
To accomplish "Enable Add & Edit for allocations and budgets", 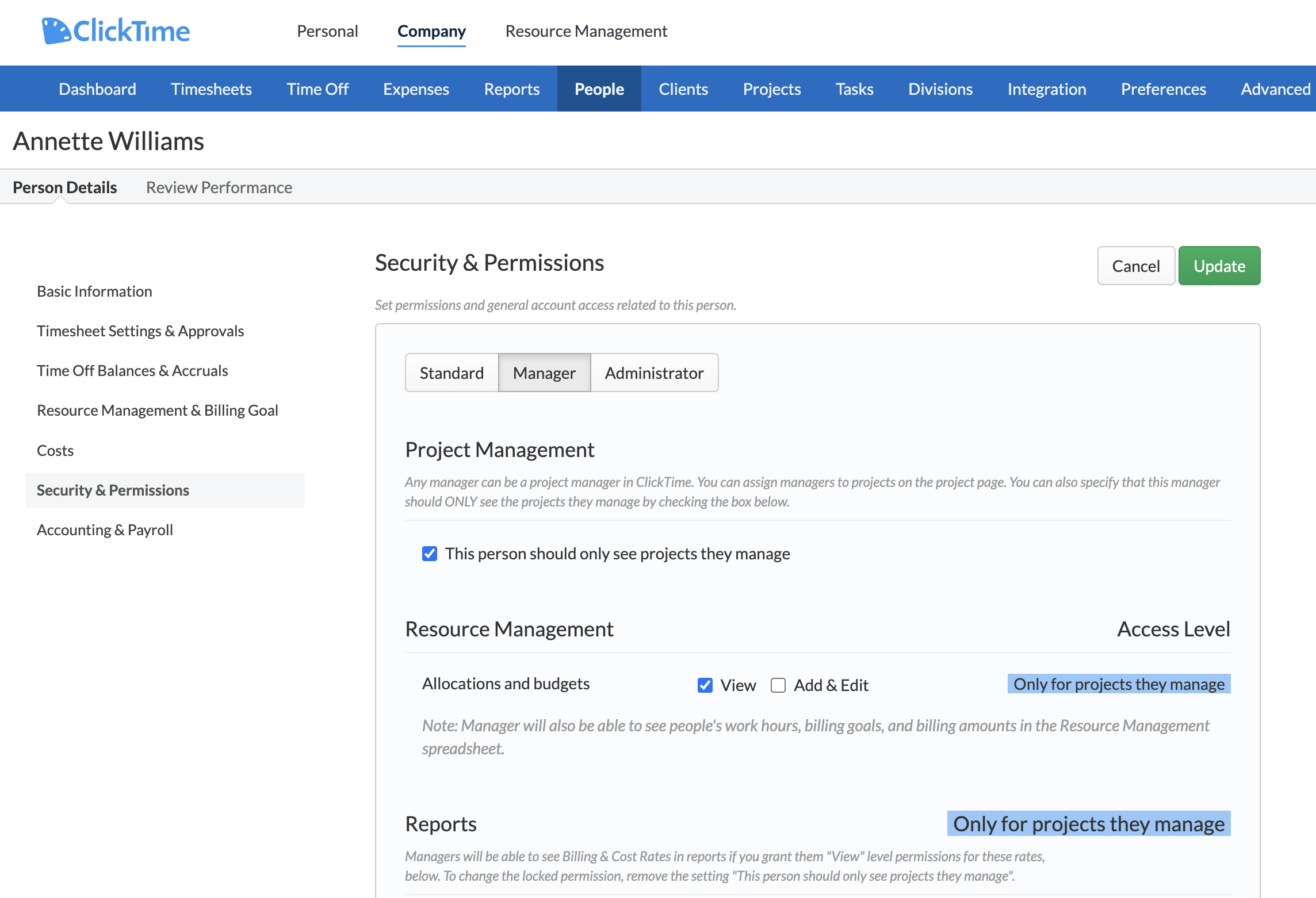I will coord(778,685).
